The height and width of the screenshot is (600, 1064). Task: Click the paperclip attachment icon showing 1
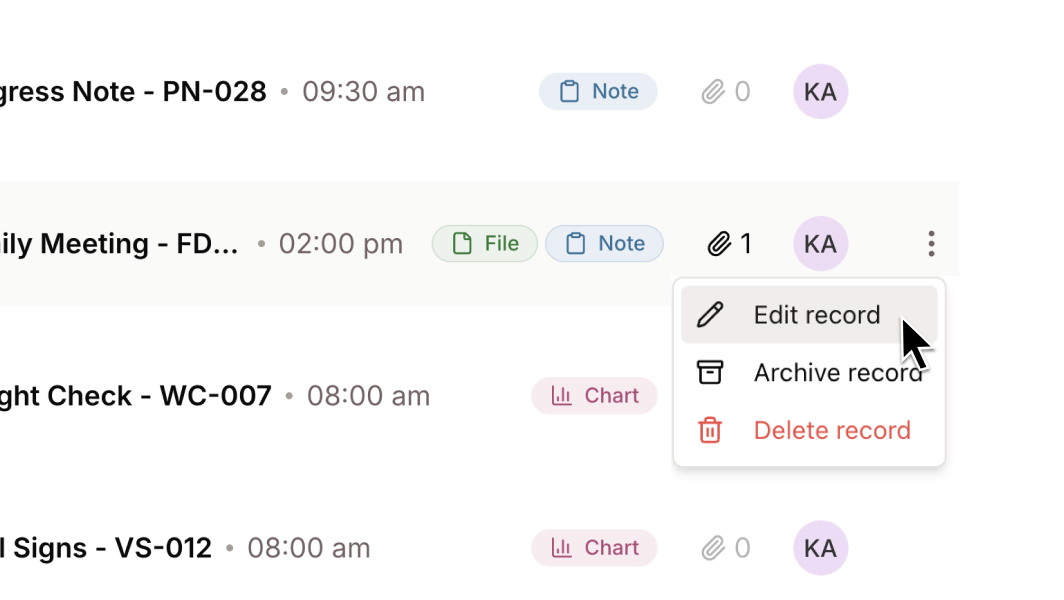[x=719, y=244]
